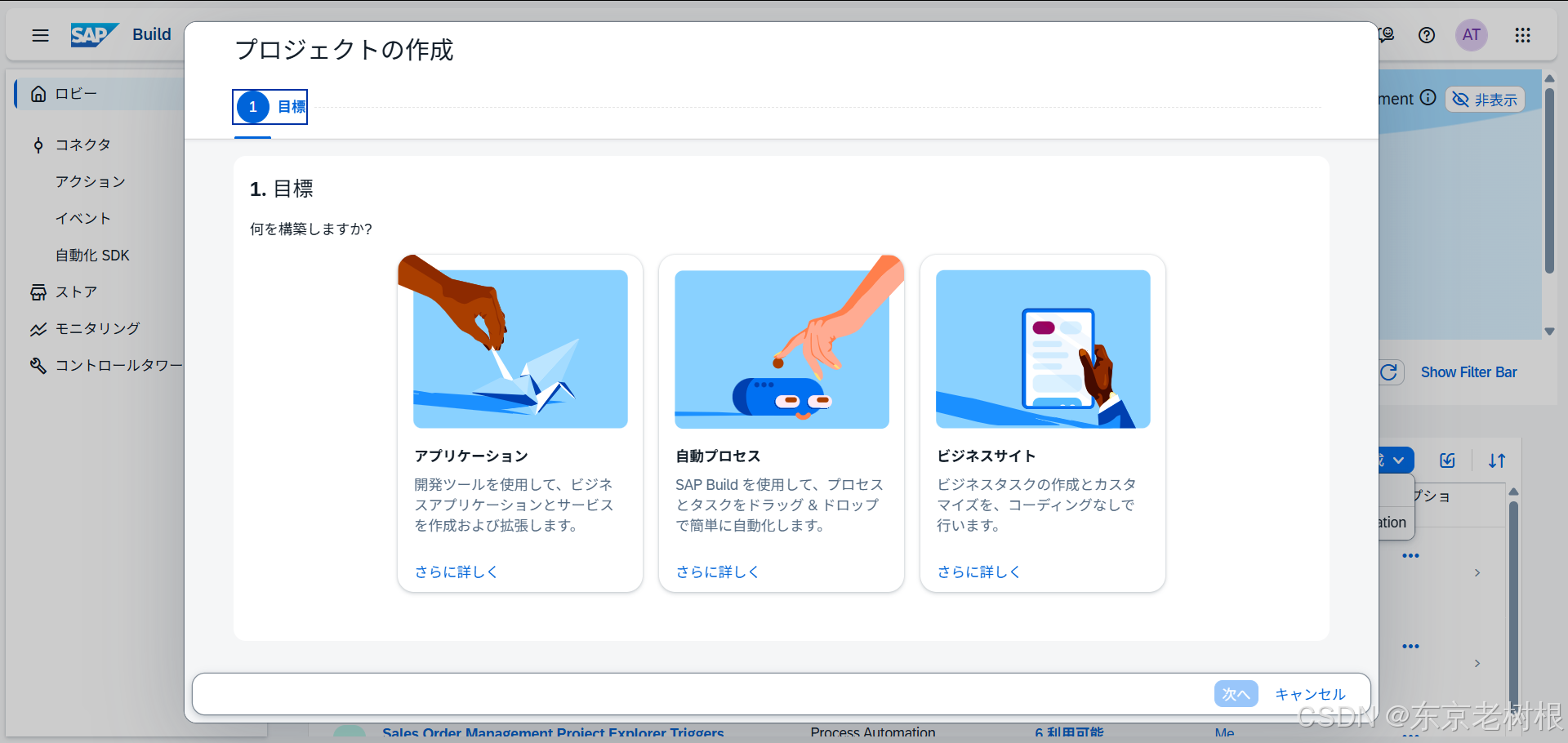Open さらに詳しく under アプリケーション

click(456, 572)
